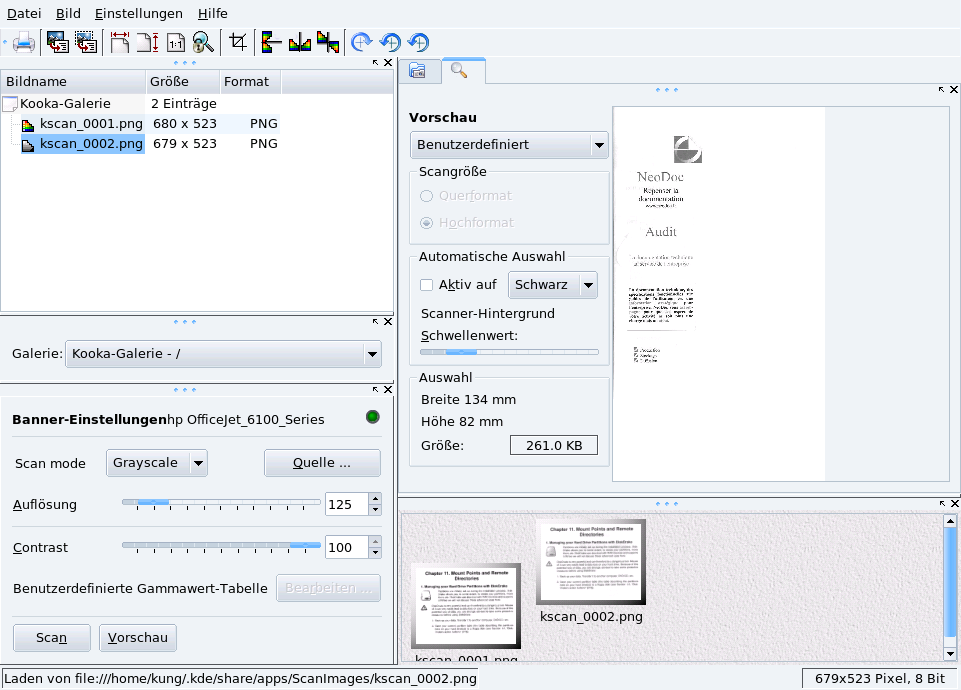The width and height of the screenshot is (961, 690).
Task: Open the Einstellungen menu
Action: click(139, 14)
